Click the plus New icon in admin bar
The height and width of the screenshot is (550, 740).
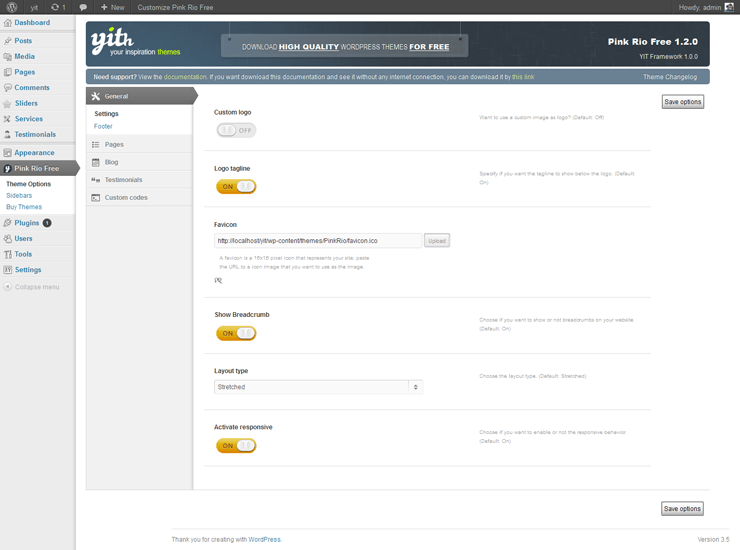[x=104, y=7]
